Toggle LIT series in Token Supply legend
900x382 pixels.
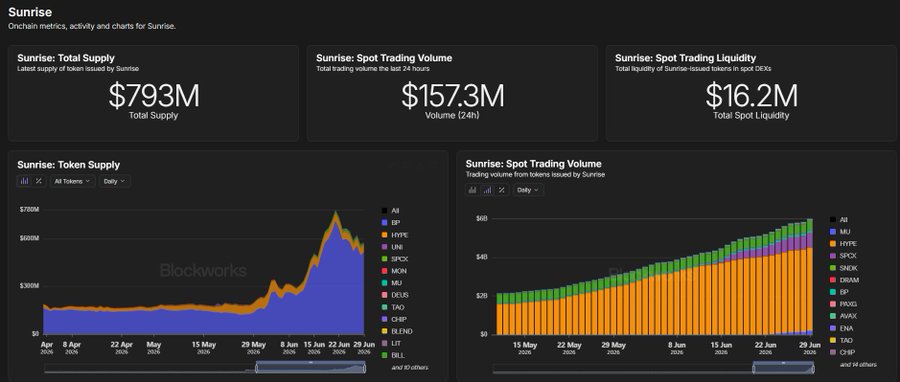coord(390,344)
